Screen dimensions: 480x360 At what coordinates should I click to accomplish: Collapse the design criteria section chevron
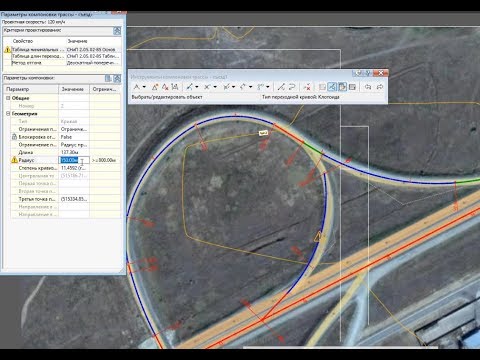pos(117,31)
